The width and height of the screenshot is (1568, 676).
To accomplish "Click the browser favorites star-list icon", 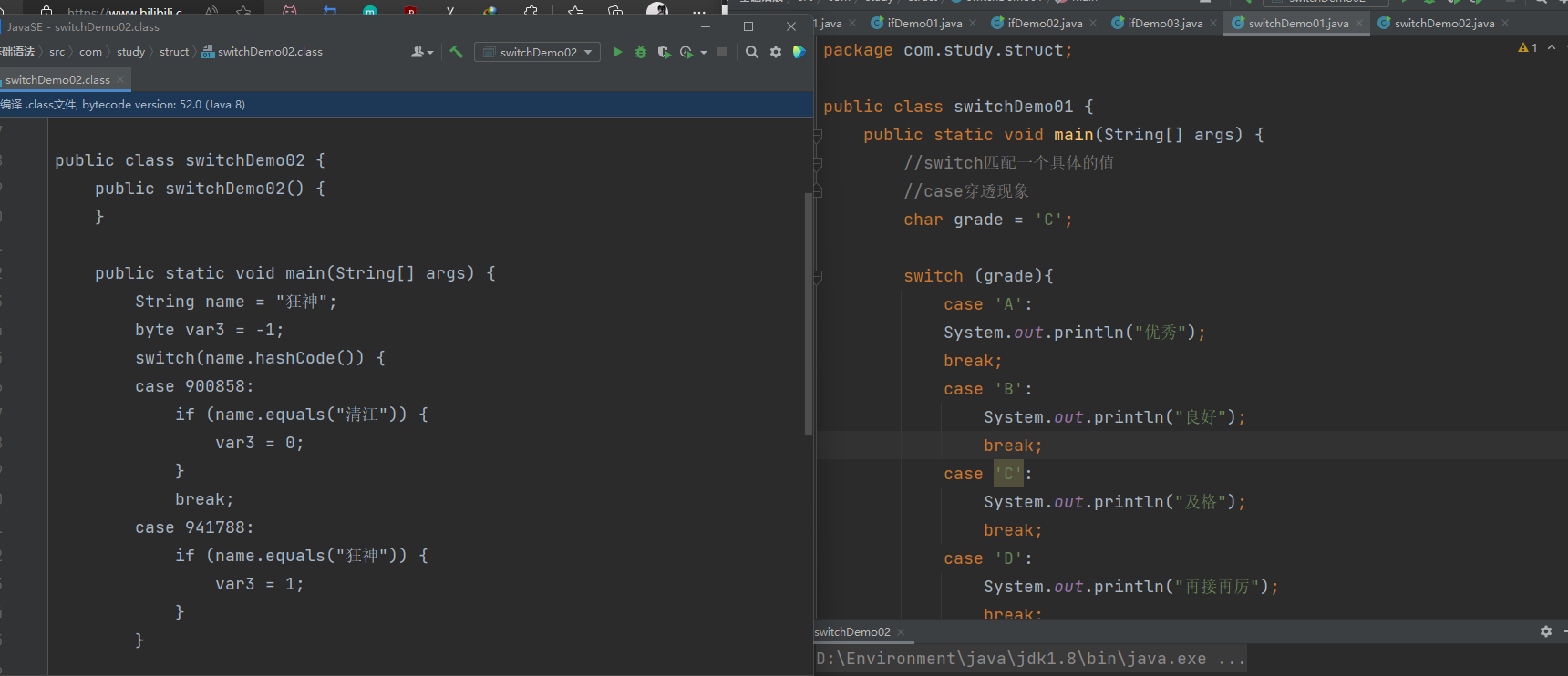I will click(575, 11).
